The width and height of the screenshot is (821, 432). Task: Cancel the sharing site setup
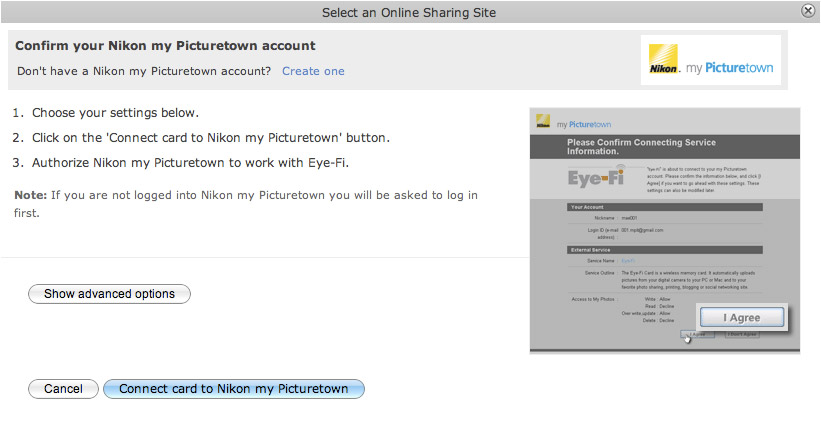click(x=63, y=389)
